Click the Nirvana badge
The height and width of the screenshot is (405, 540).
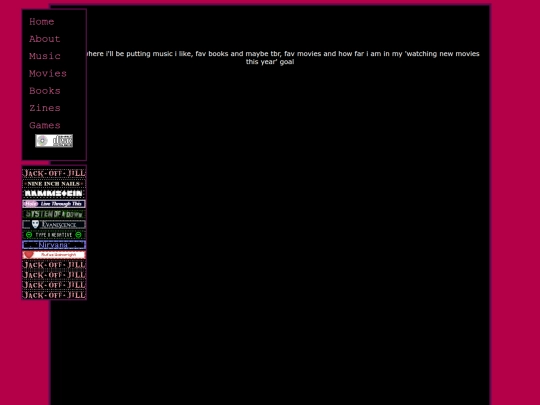[54, 245]
